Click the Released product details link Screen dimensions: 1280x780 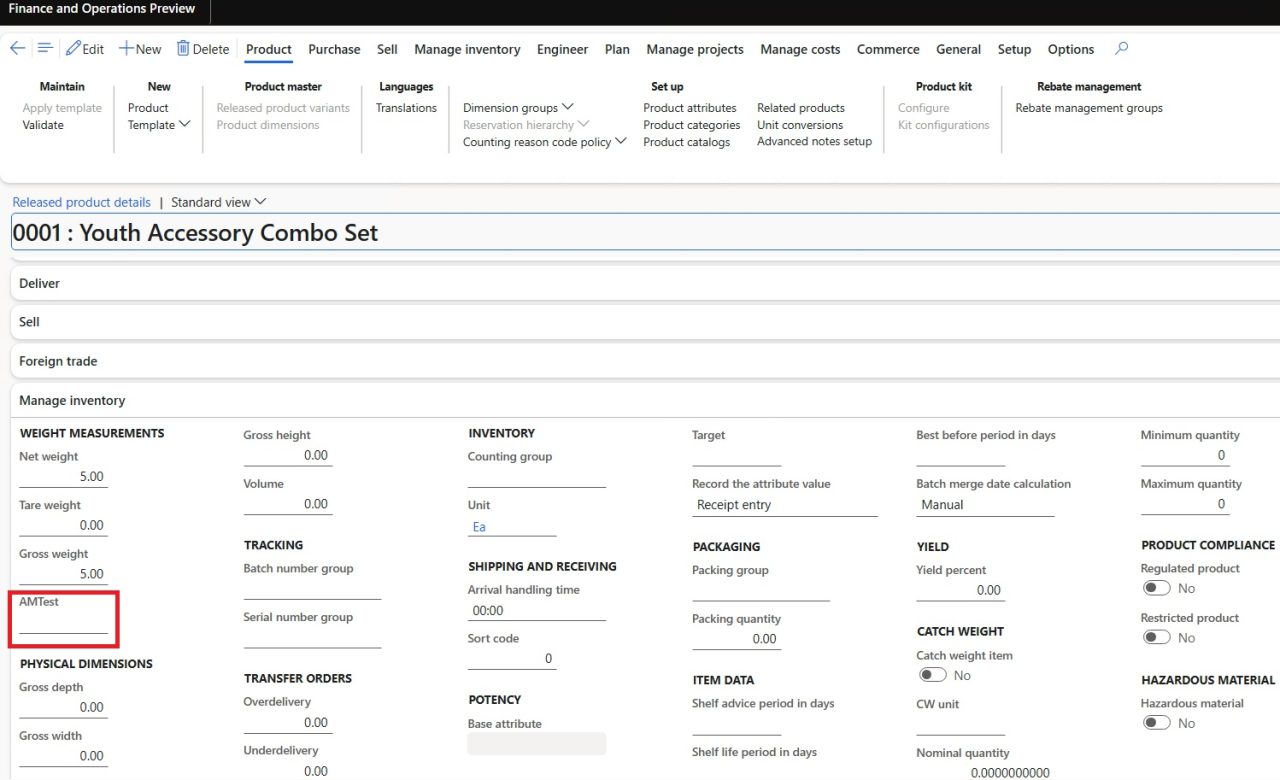click(81, 201)
